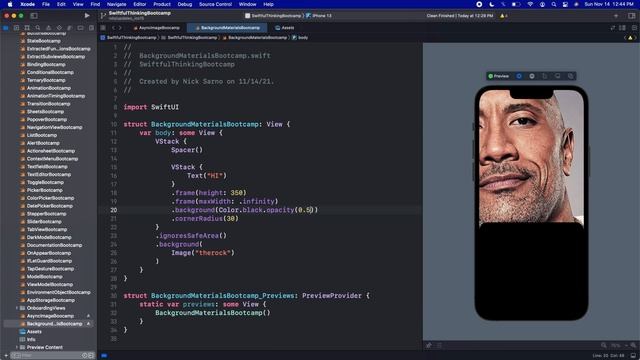Choose the iPhone 13 run destination

pos(319,16)
